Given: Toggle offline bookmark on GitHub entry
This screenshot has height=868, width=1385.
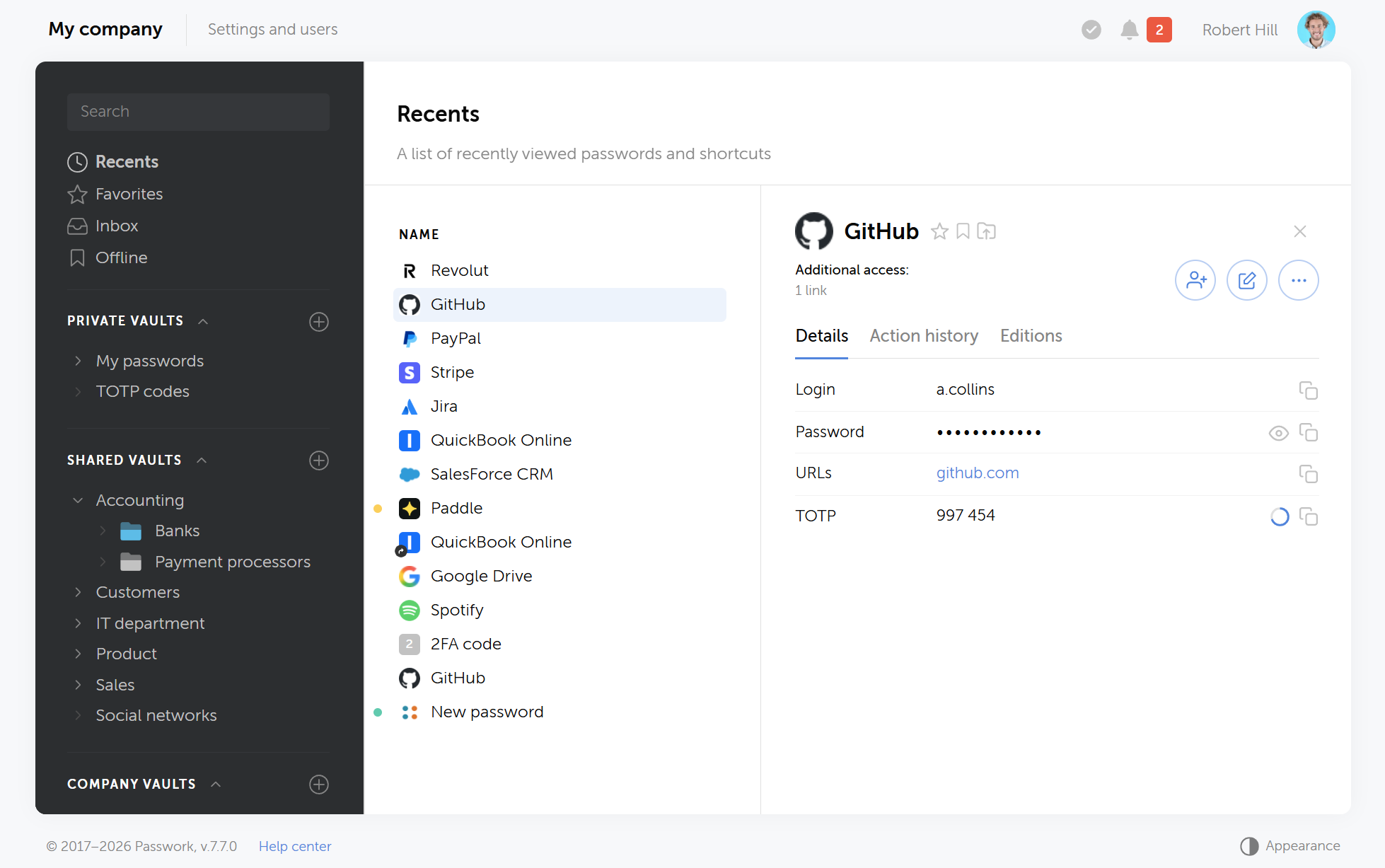Looking at the screenshot, I should [963, 231].
